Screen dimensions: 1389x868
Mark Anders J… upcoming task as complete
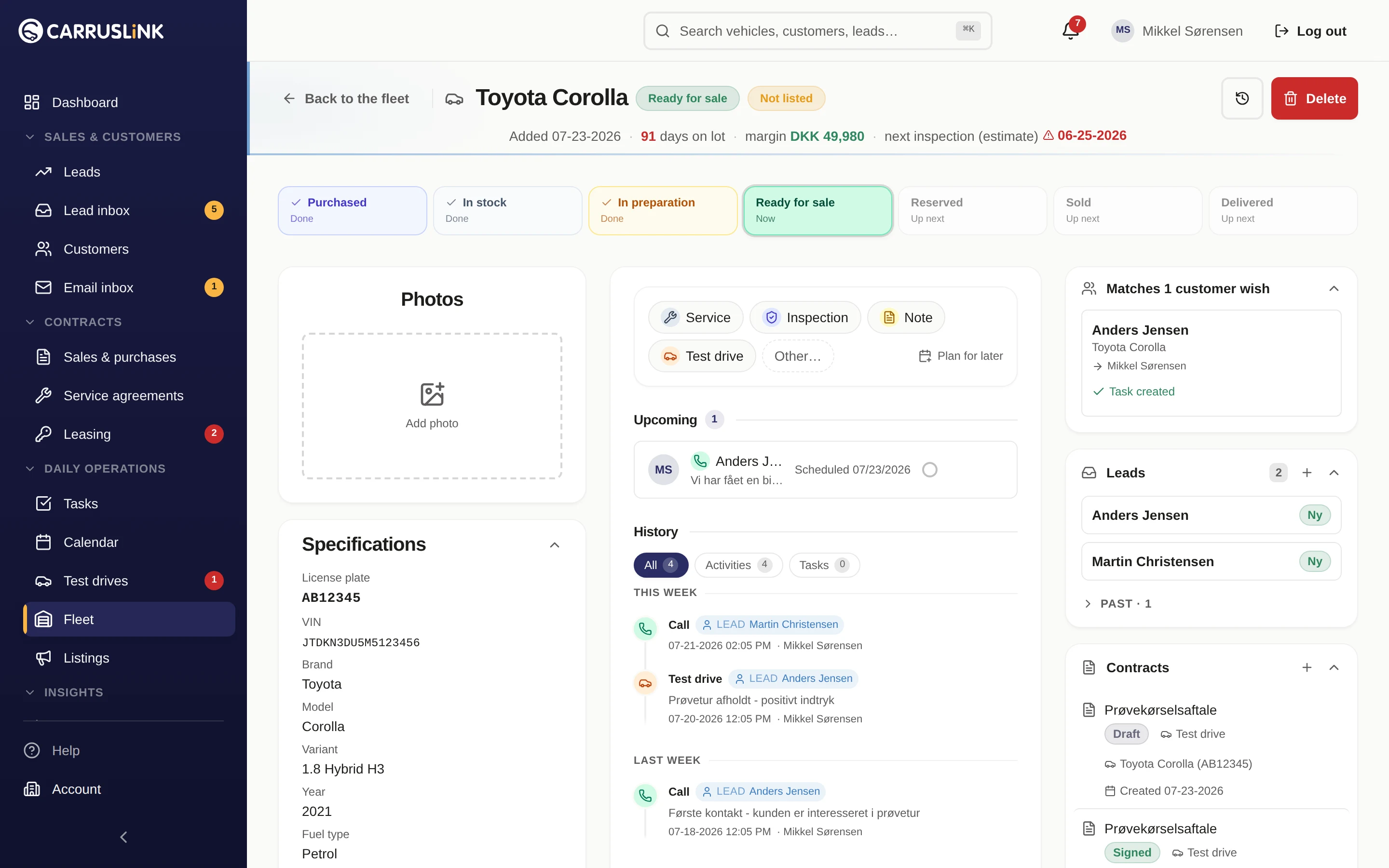[929, 470]
